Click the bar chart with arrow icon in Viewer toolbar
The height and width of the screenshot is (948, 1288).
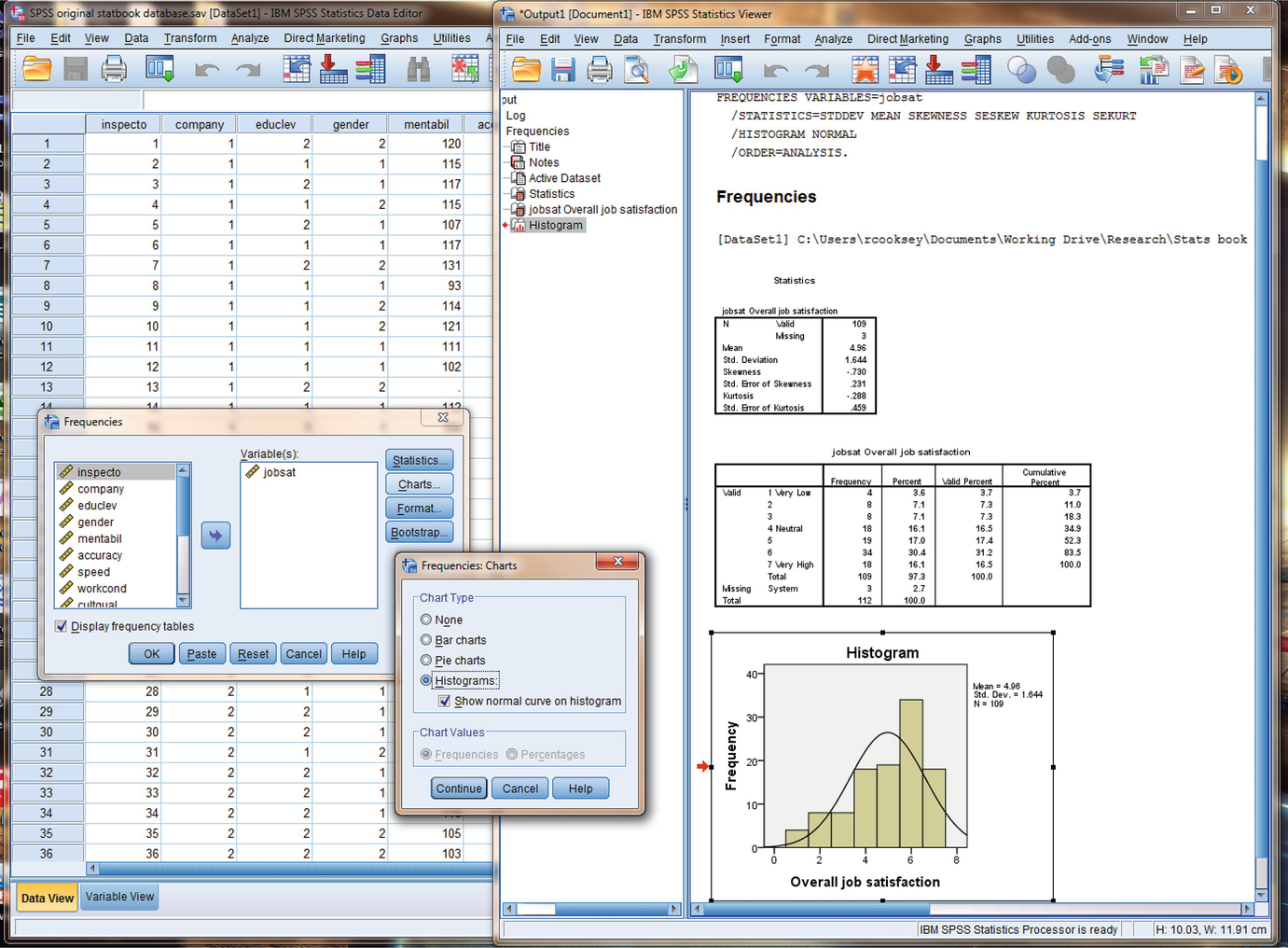[x=1154, y=70]
